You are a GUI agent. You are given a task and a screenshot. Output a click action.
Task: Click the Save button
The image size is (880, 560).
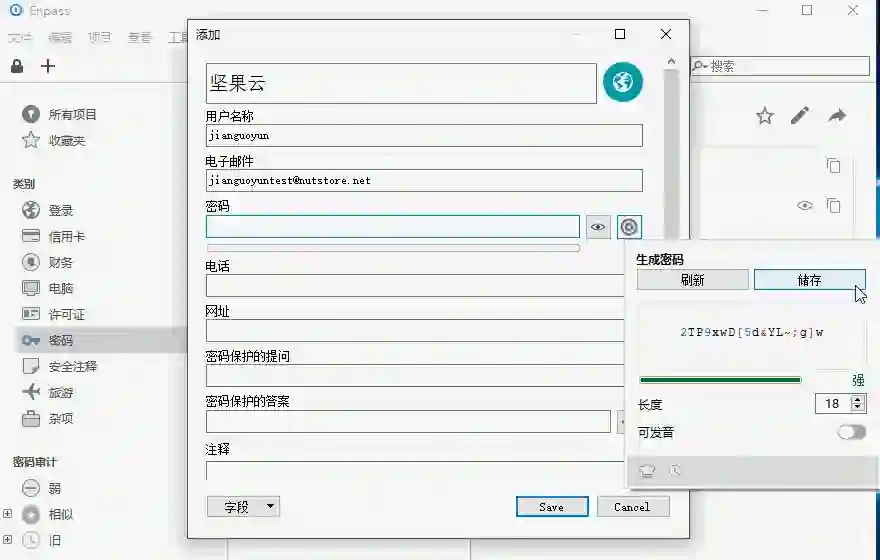pos(552,507)
